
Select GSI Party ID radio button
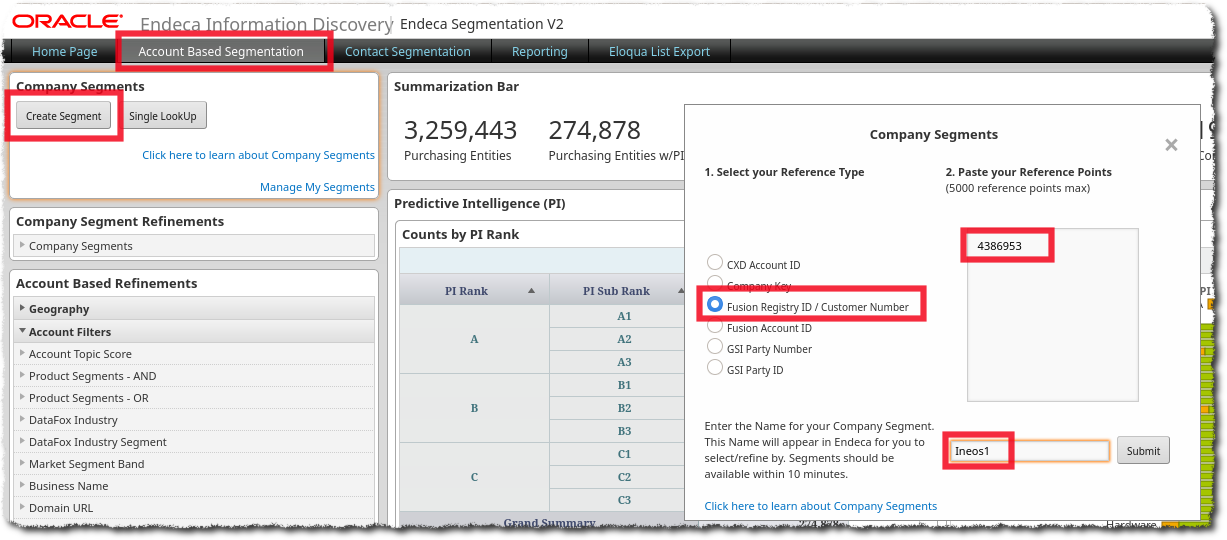tap(715, 368)
